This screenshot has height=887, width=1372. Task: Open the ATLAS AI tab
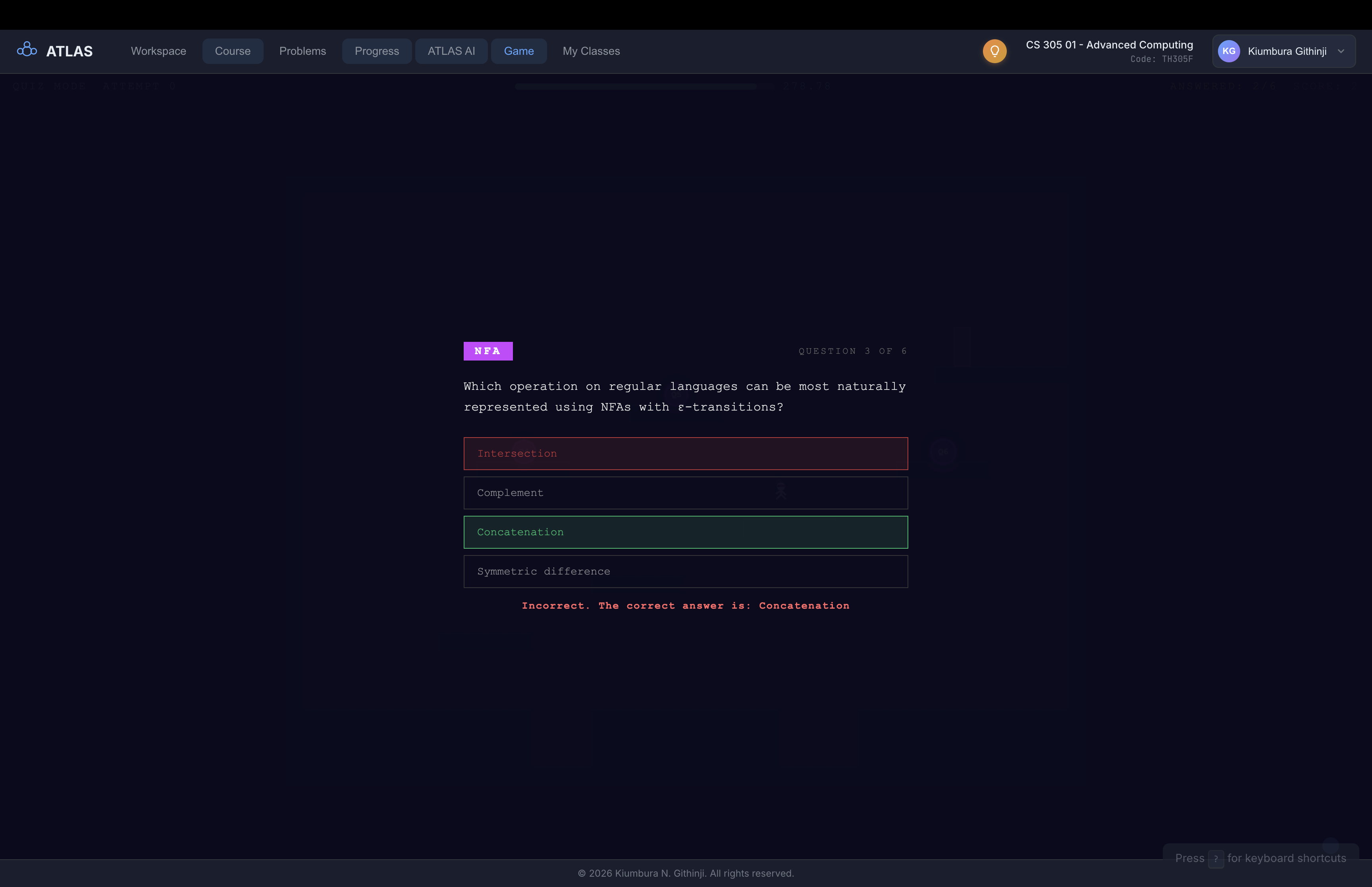click(451, 51)
